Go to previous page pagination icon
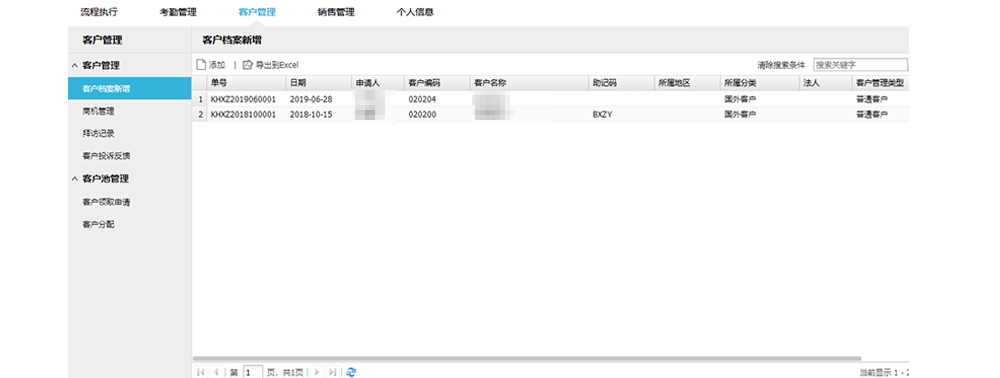Image resolution: width=1000 pixels, height=378 pixels. 217,372
